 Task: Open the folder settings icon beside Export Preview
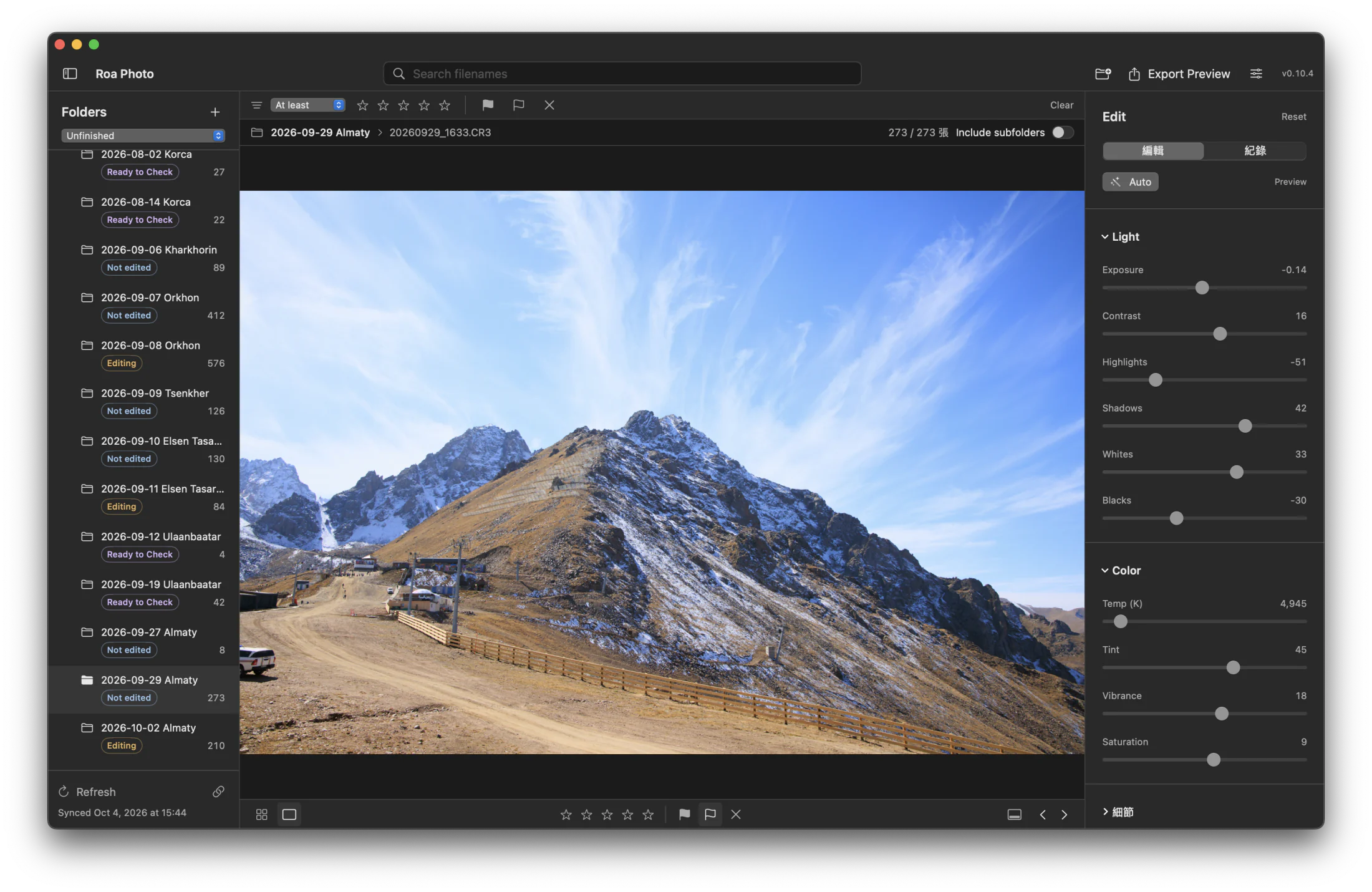1103,74
